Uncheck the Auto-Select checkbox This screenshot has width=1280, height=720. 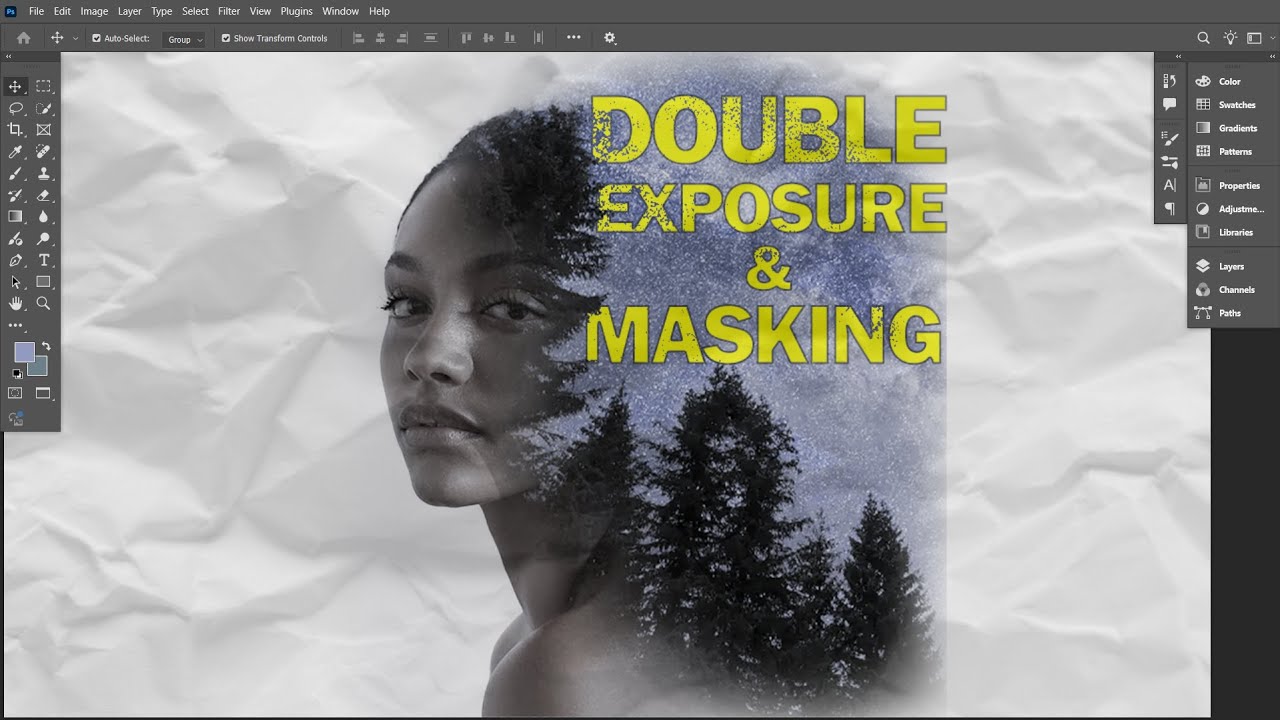pos(97,38)
